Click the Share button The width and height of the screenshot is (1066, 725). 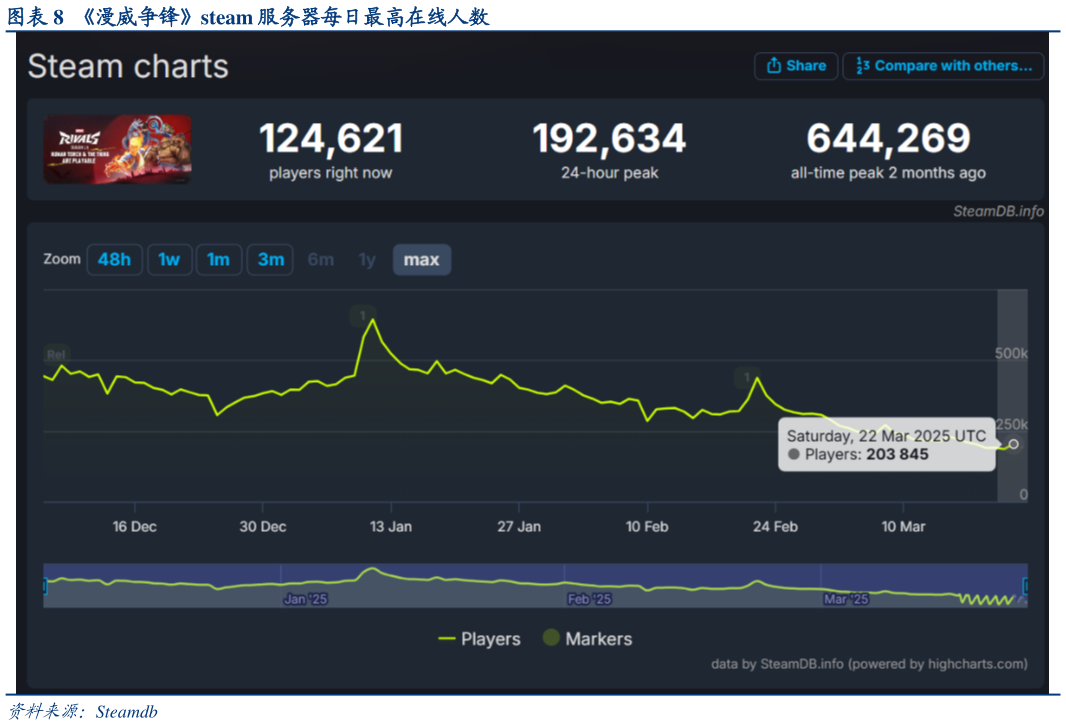795,66
